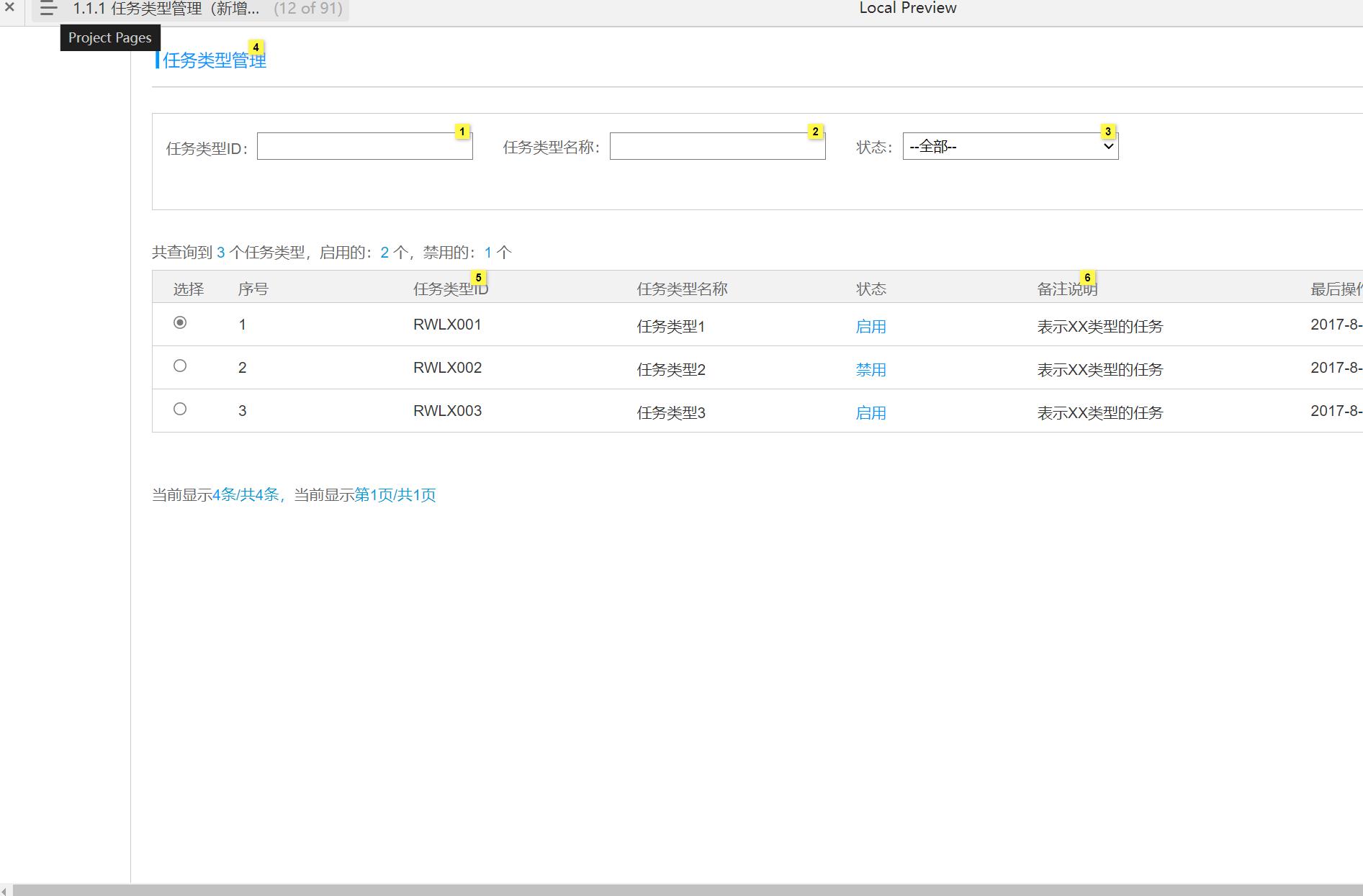Image resolution: width=1363 pixels, height=896 pixels.
Task: Open the Project Pages hamburger menu
Action: coord(48,9)
